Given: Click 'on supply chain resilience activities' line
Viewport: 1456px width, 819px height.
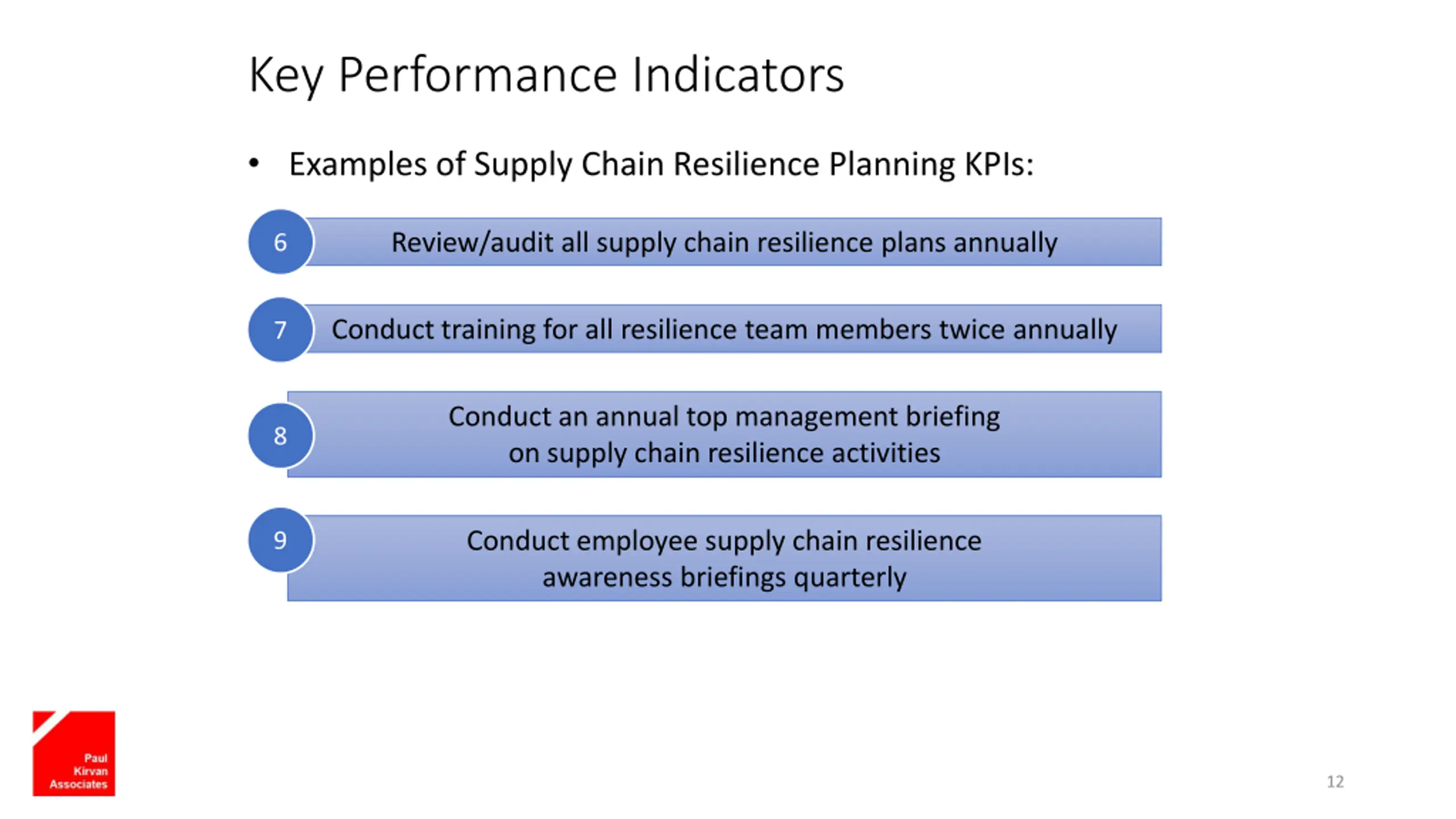Looking at the screenshot, I should pos(724,453).
